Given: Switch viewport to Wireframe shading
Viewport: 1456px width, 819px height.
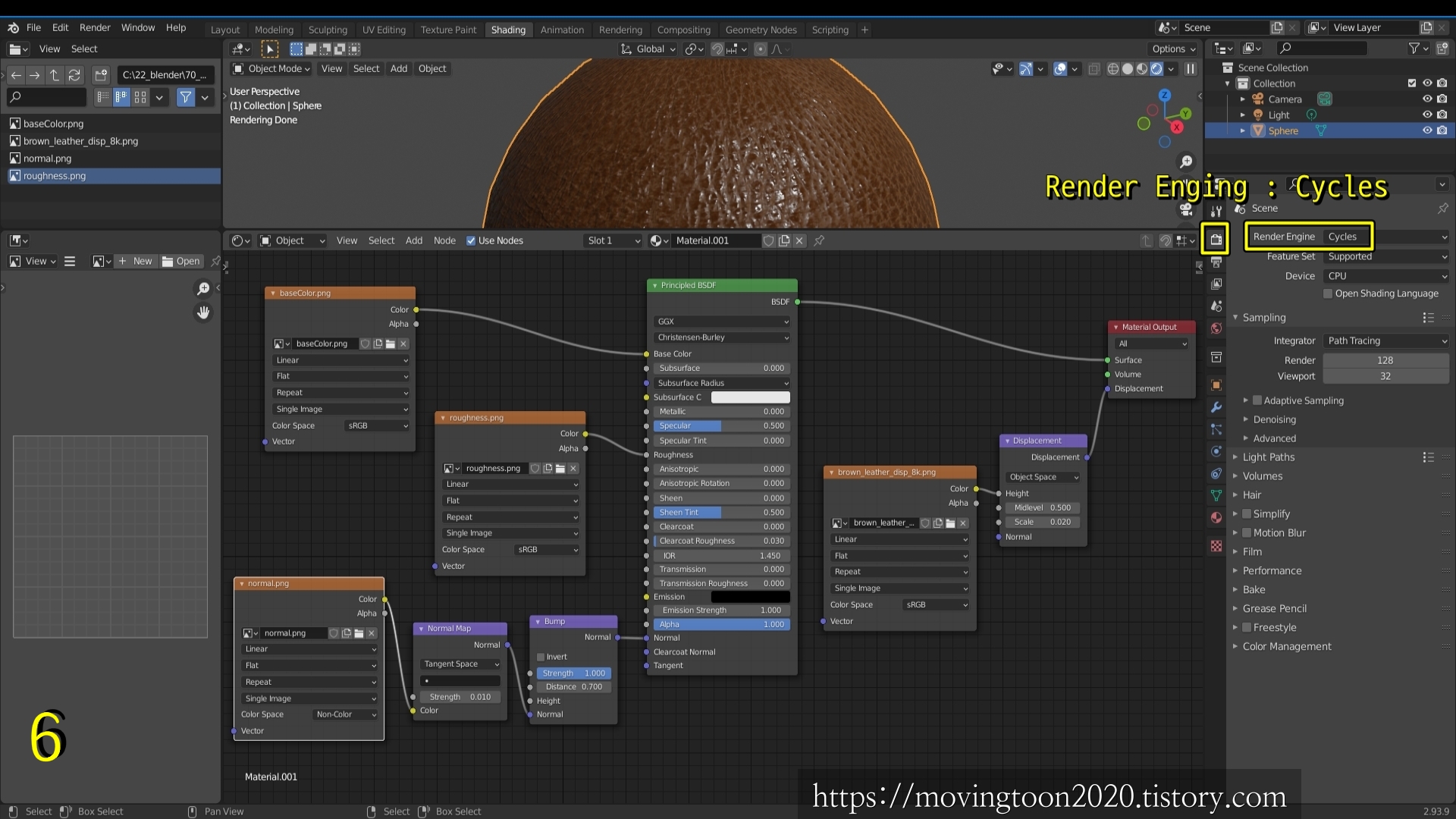Looking at the screenshot, I should point(1113,69).
